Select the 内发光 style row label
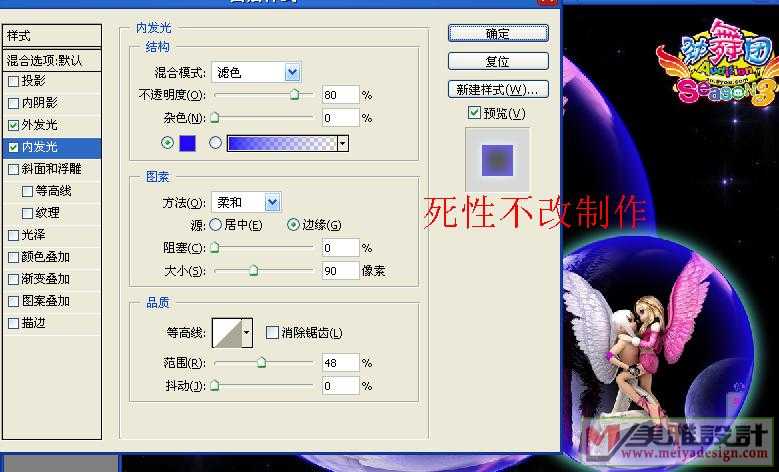Screen dimensions: 779x472 [x=40, y=147]
